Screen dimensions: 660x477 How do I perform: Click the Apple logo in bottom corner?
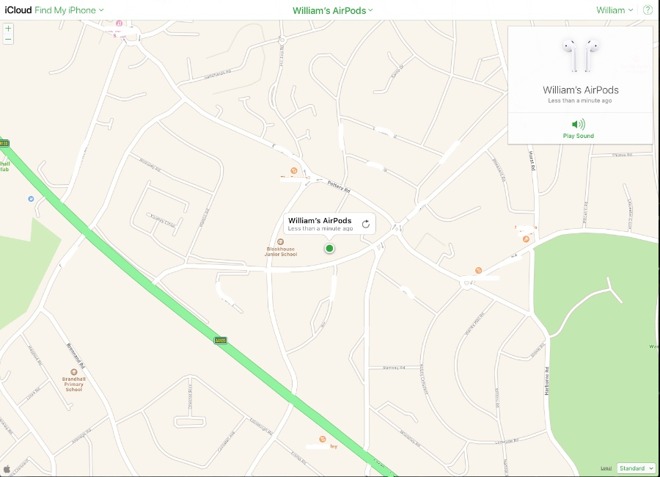(7, 469)
